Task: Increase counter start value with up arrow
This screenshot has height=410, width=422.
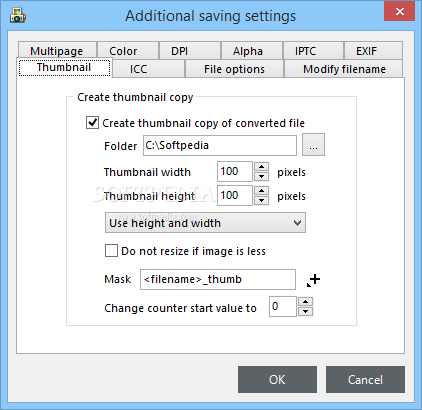Action: tap(306, 302)
